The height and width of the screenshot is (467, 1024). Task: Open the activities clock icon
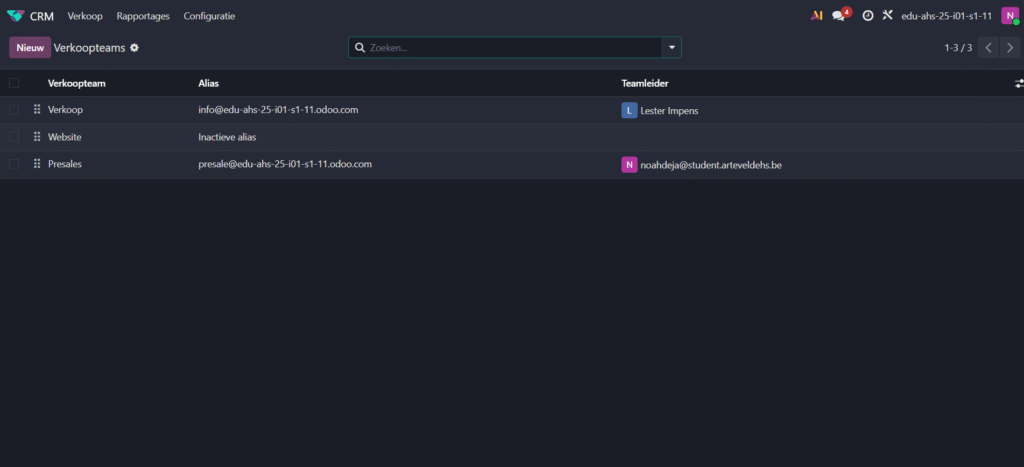[867, 16]
